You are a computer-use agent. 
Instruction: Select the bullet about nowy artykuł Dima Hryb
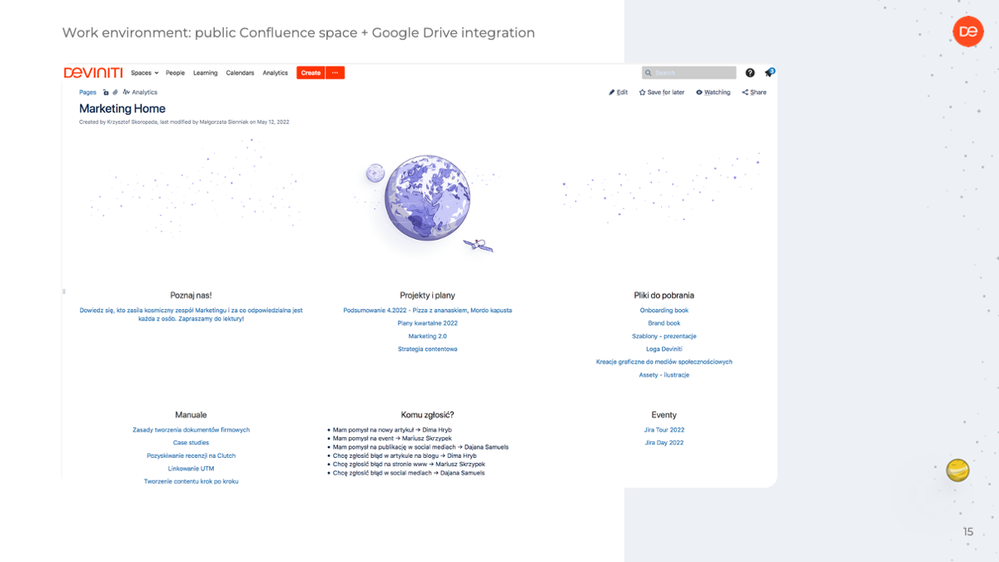[392, 430]
